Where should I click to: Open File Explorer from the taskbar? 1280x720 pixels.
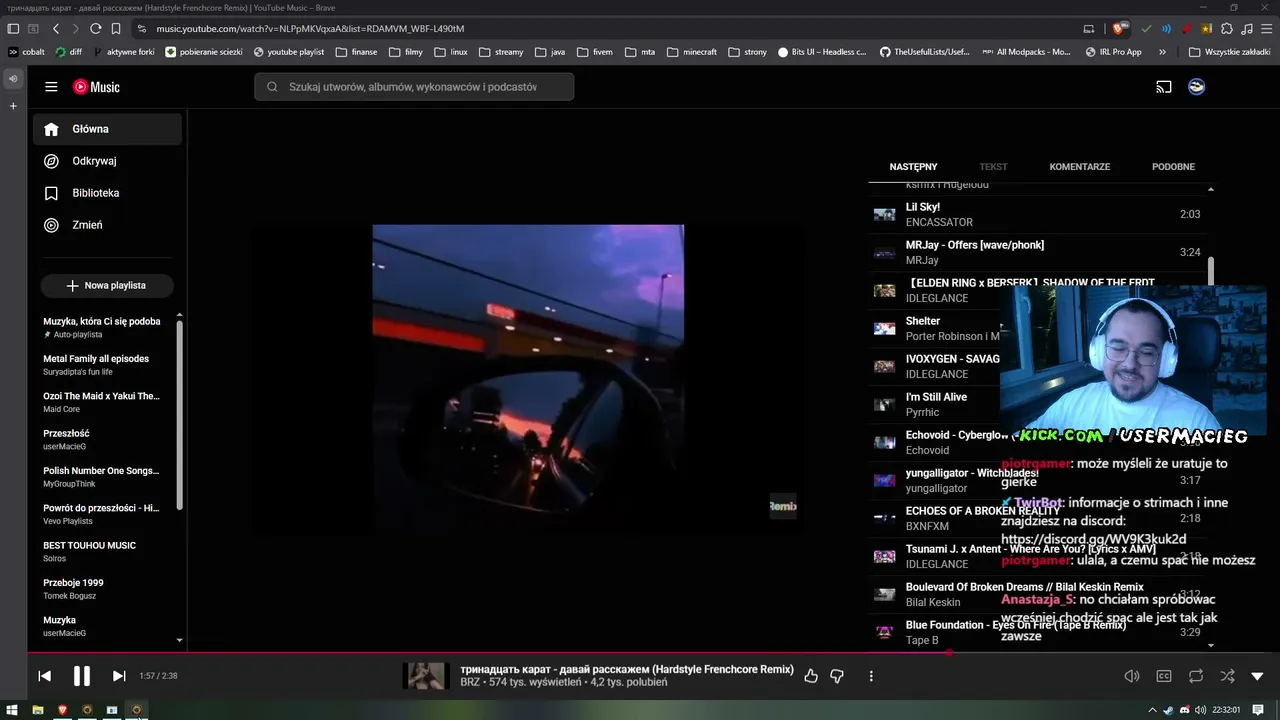(38, 710)
